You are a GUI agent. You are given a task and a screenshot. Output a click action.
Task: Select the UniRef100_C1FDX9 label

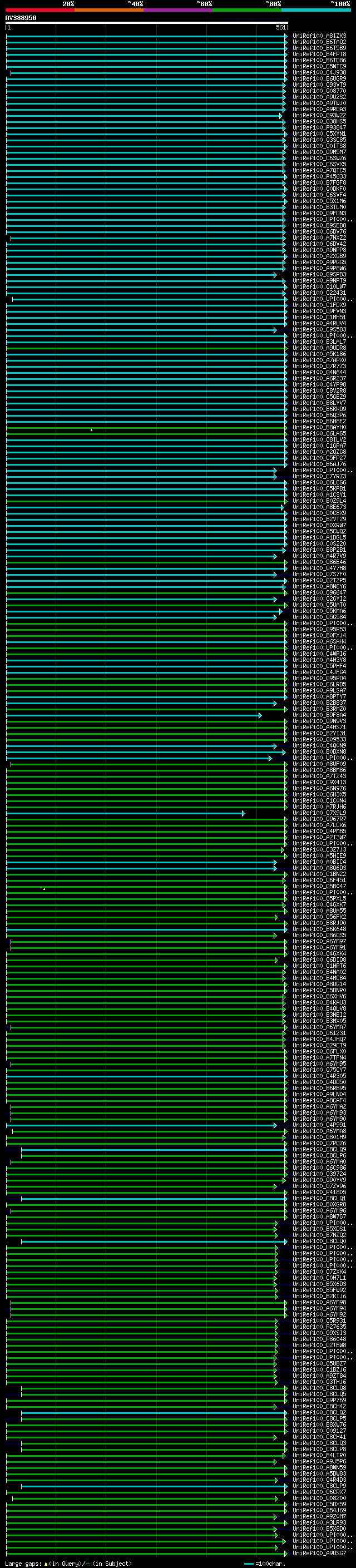click(x=319, y=305)
